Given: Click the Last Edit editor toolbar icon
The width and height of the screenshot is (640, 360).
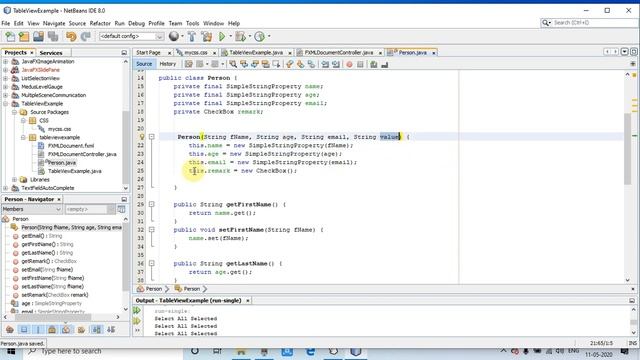Looking at the screenshot, I should (189, 64).
